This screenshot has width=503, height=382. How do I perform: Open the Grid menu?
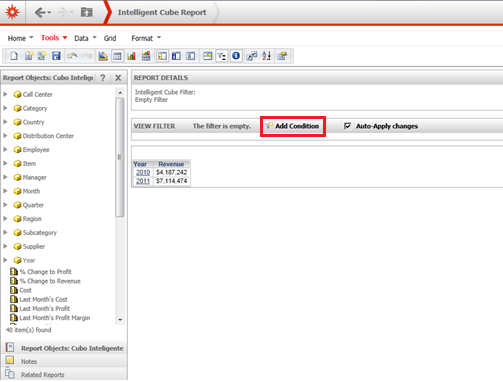coord(110,38)
